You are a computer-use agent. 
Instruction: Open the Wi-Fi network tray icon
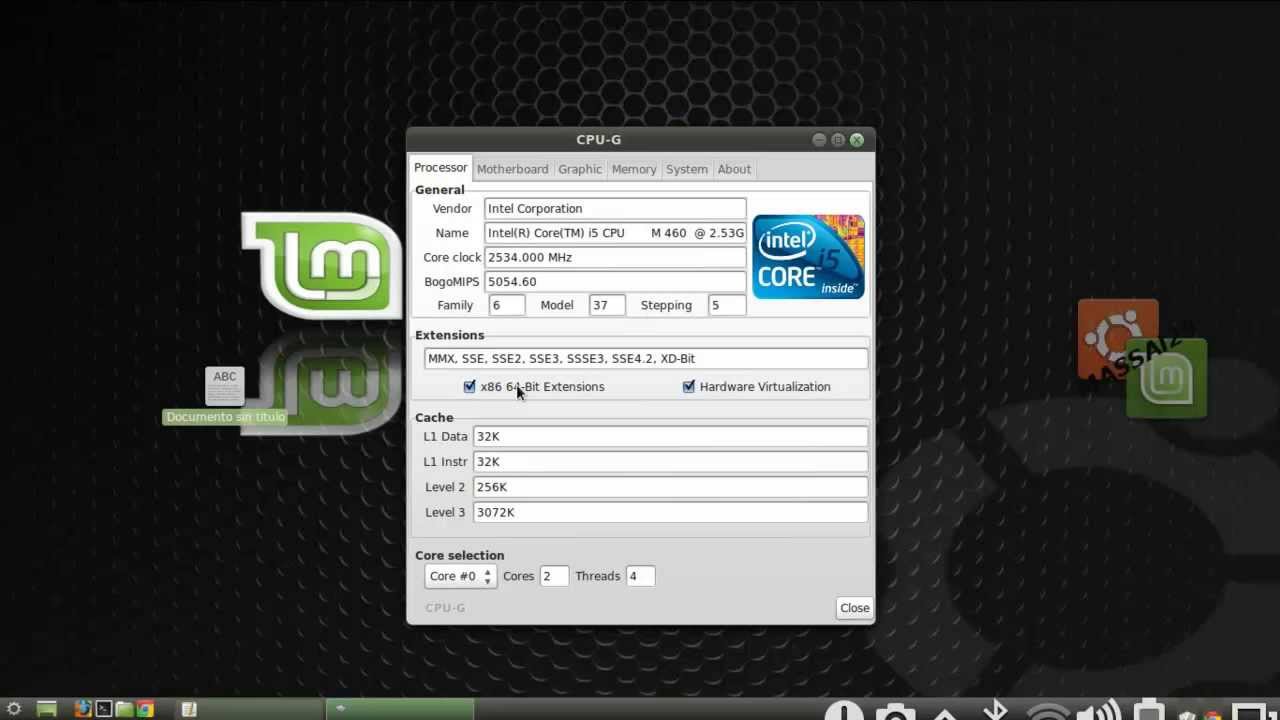(1048, 711)
